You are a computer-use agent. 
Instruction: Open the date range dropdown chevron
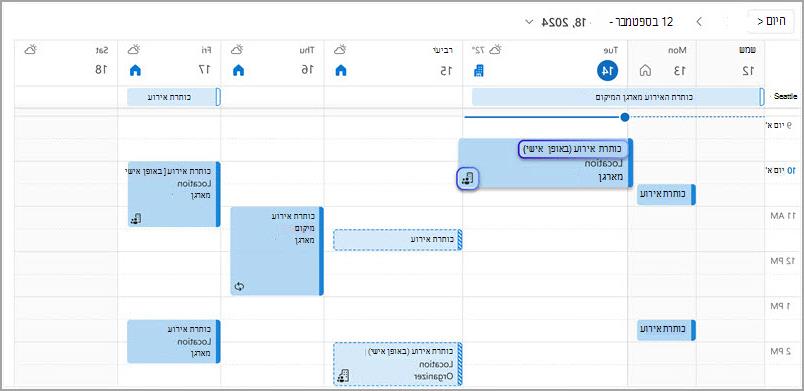pyautogui.click(x=530, y=22)
